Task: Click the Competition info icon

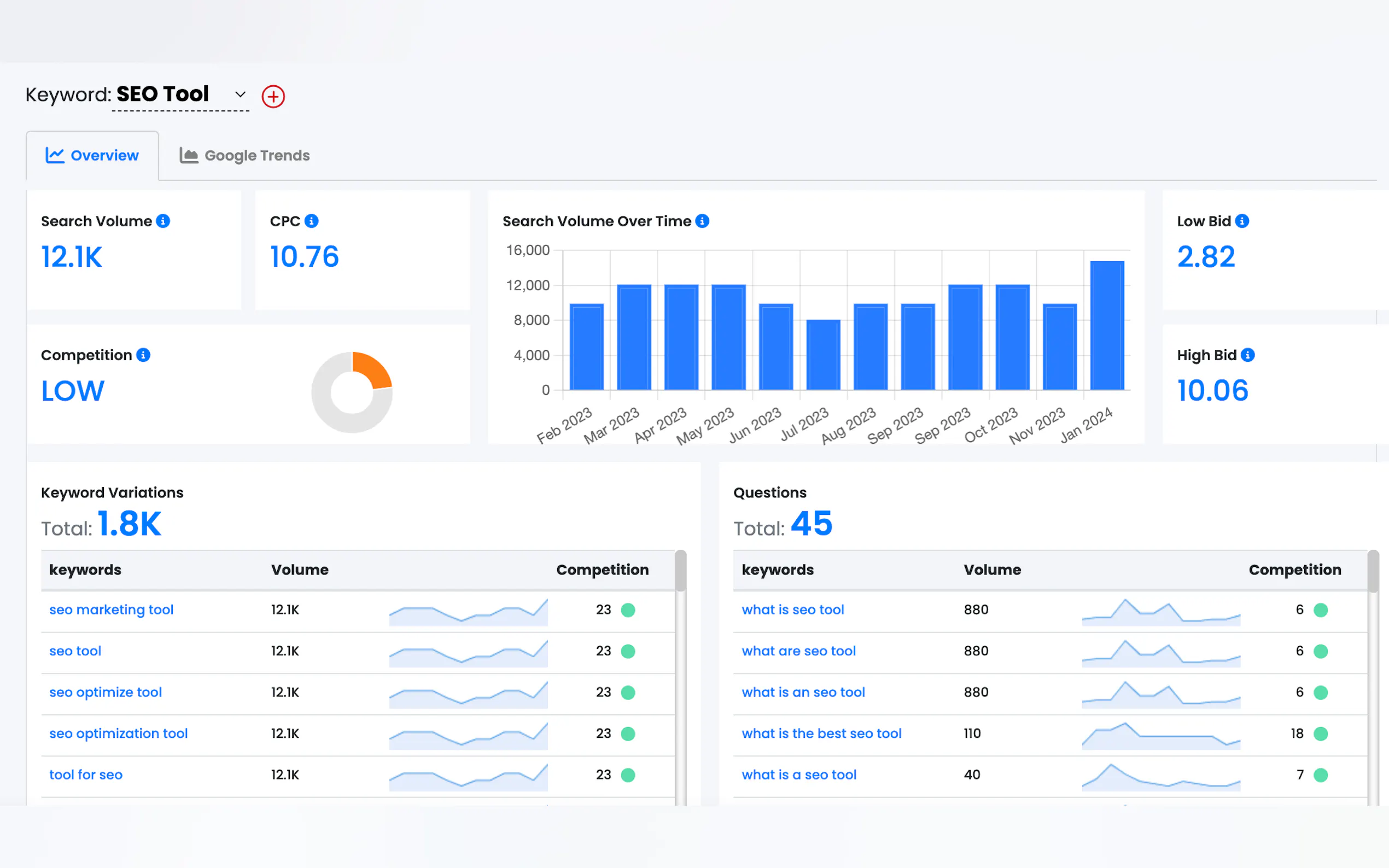Action: coord(144,355)
